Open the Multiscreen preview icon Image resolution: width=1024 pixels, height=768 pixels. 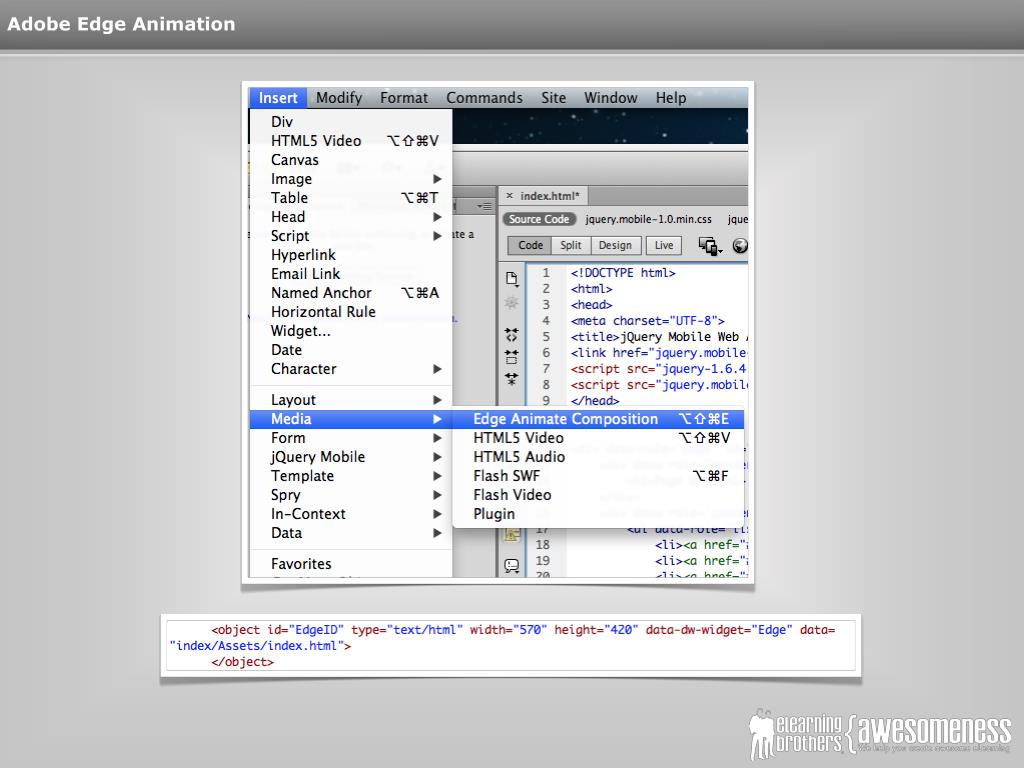tap(710, 246)
